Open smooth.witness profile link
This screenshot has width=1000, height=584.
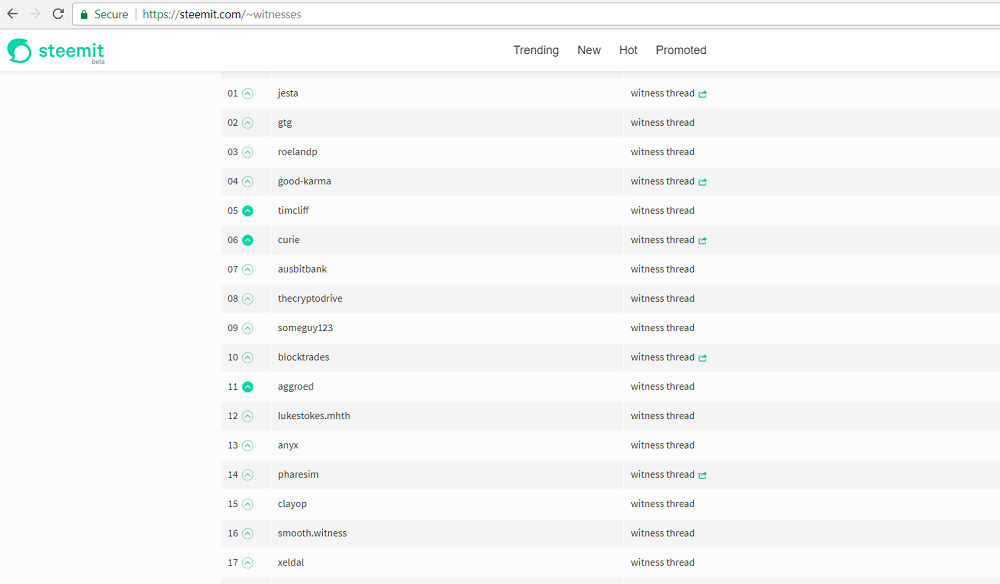coord(312,533)
